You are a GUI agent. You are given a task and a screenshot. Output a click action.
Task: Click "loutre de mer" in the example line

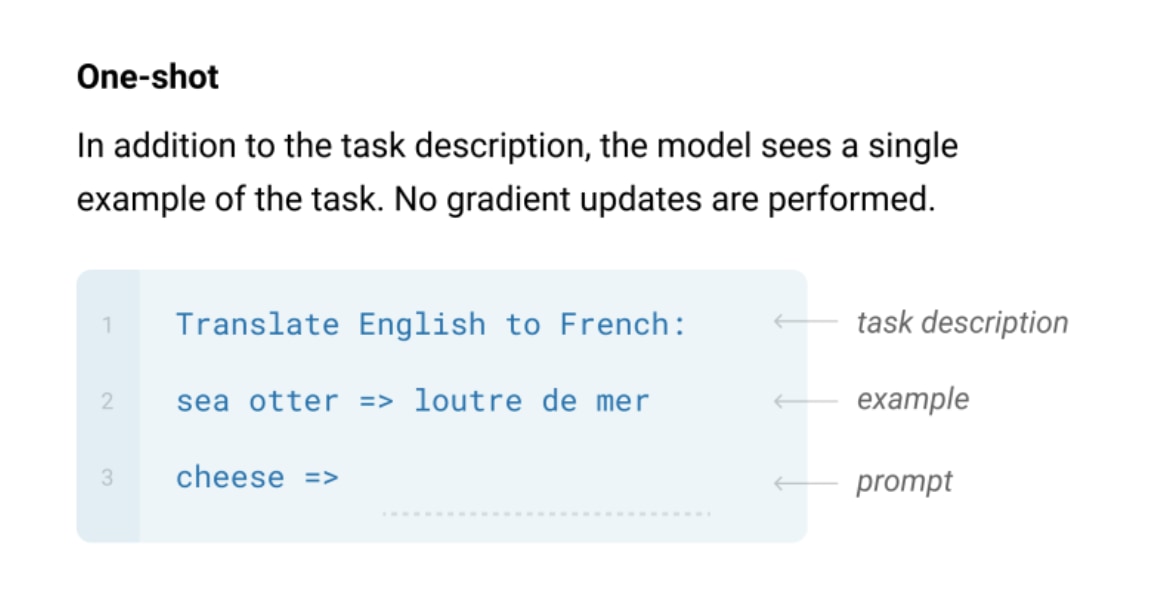click(x=532, y=401)
